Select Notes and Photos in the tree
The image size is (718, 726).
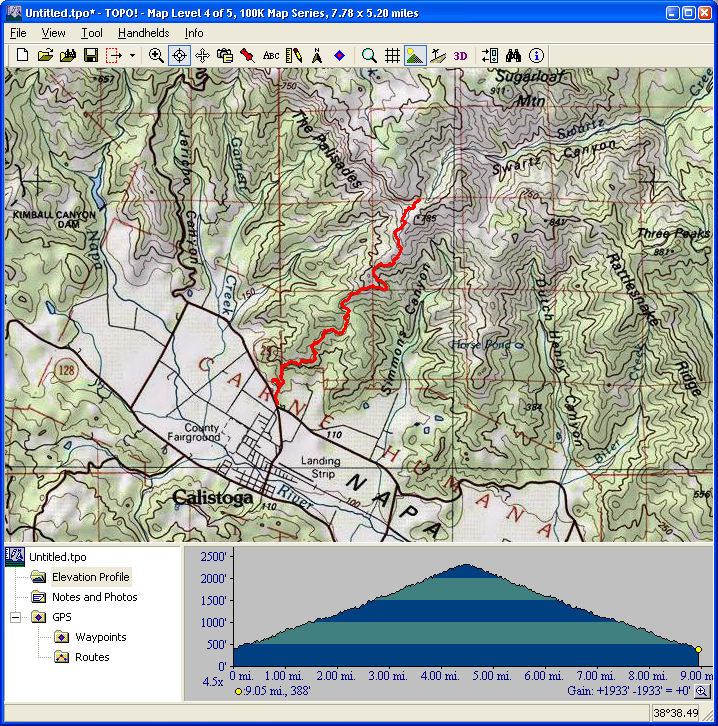click(x=94, y=597)
